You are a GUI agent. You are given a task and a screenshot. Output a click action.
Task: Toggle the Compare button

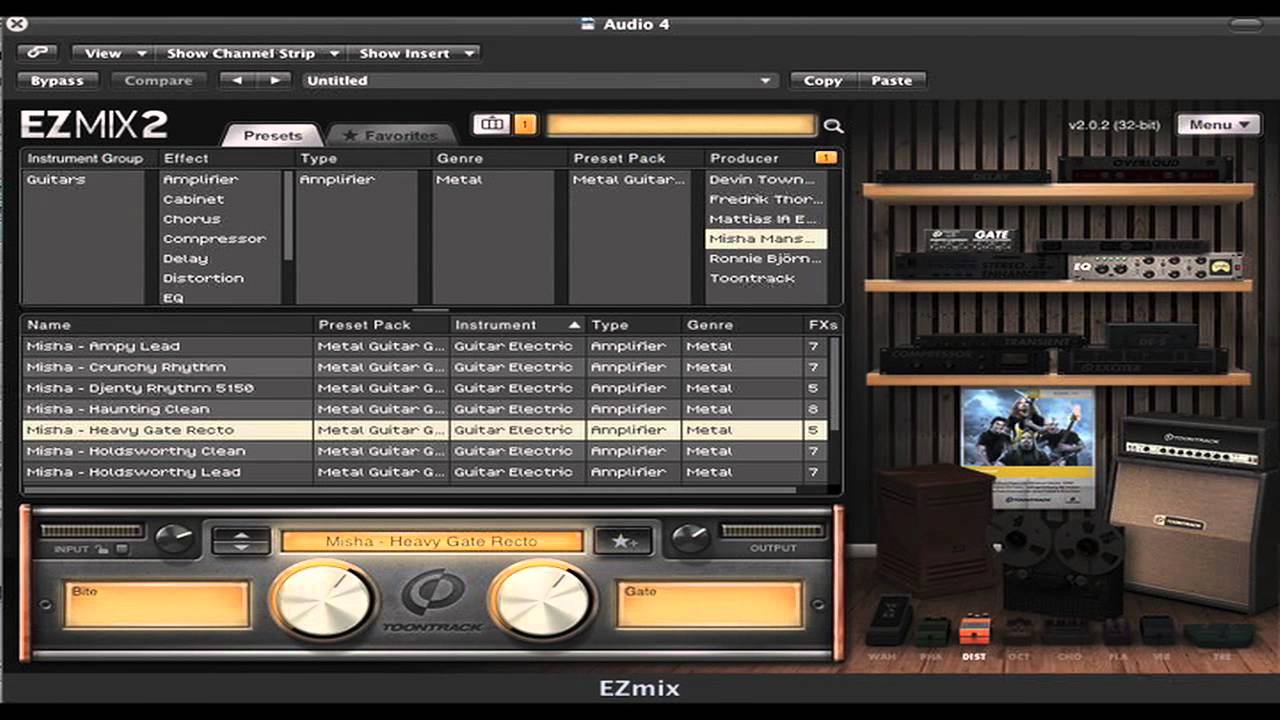point(158,80)
